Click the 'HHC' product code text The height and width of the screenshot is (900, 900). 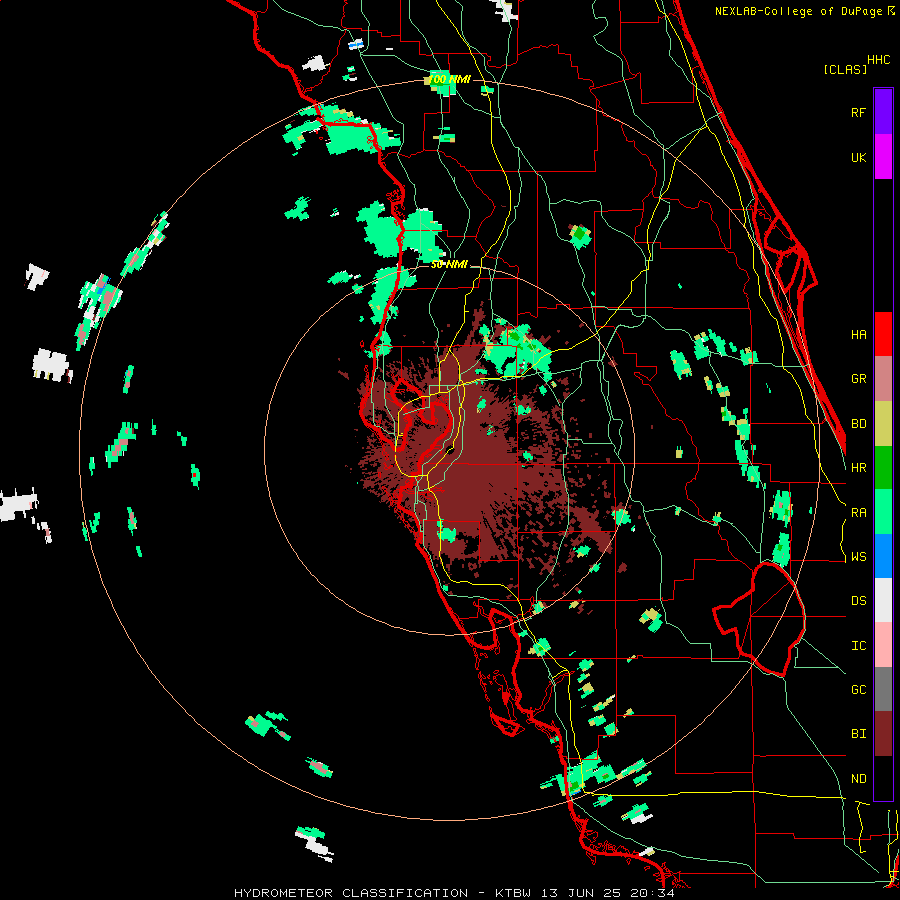pos(878,59)
